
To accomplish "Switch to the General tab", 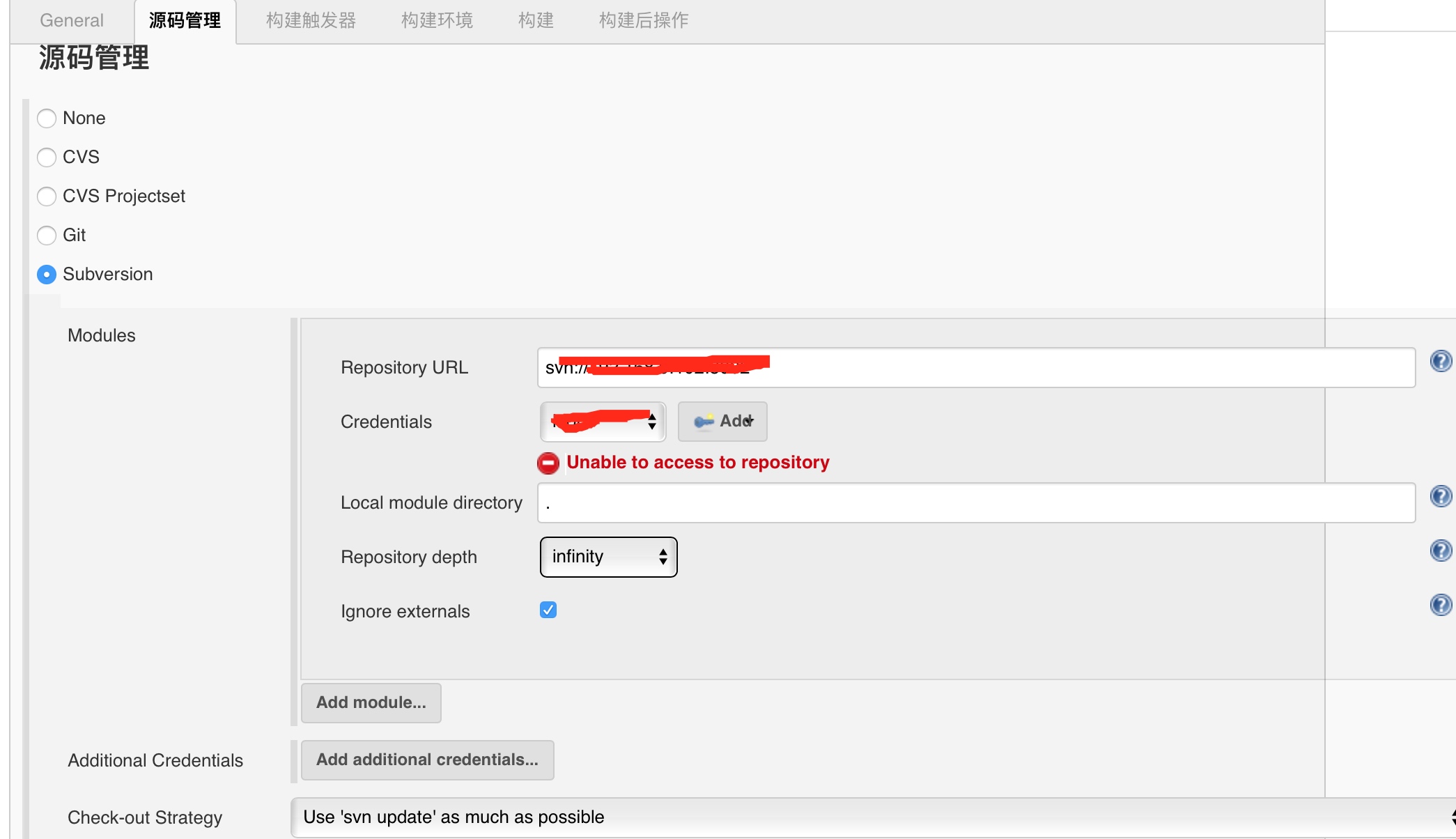I will 72,20.
